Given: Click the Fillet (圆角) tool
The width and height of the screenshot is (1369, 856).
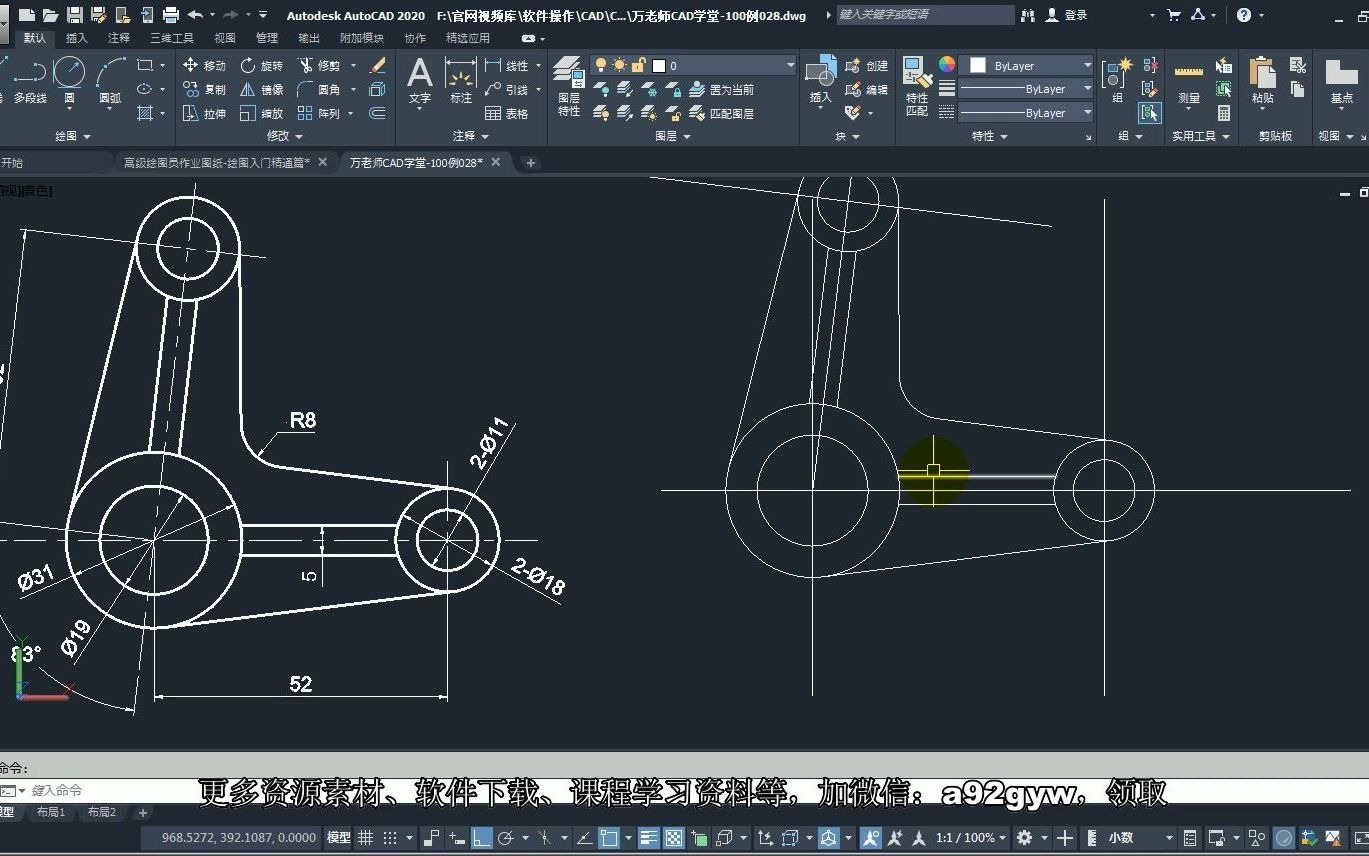Looking at the screenshot, I should (319, 89).
